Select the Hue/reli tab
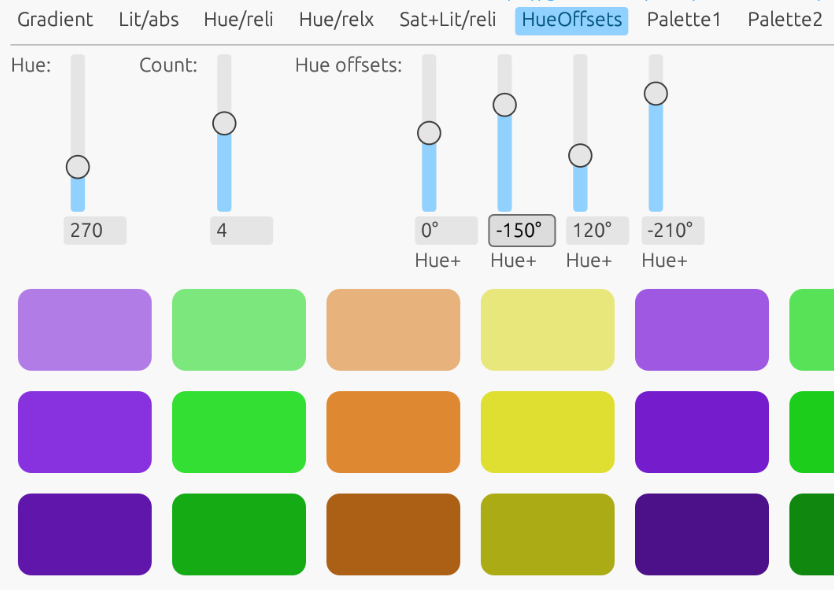The image size is (834, 590). [238, 20]
